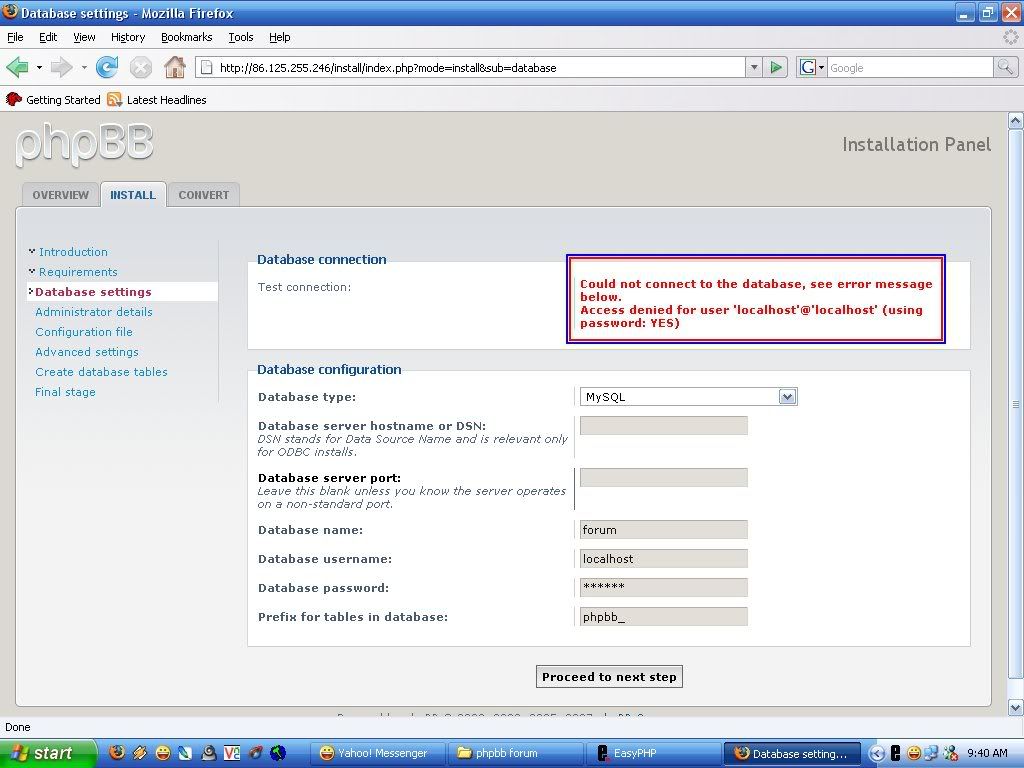Click the Google search box
1024x768 pixels.
point(910,67)
